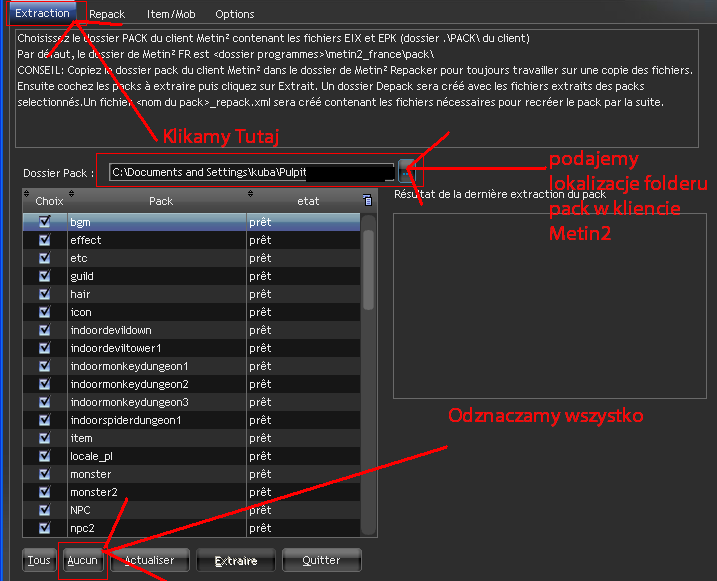Select the guild pack name

pos(82,276)
